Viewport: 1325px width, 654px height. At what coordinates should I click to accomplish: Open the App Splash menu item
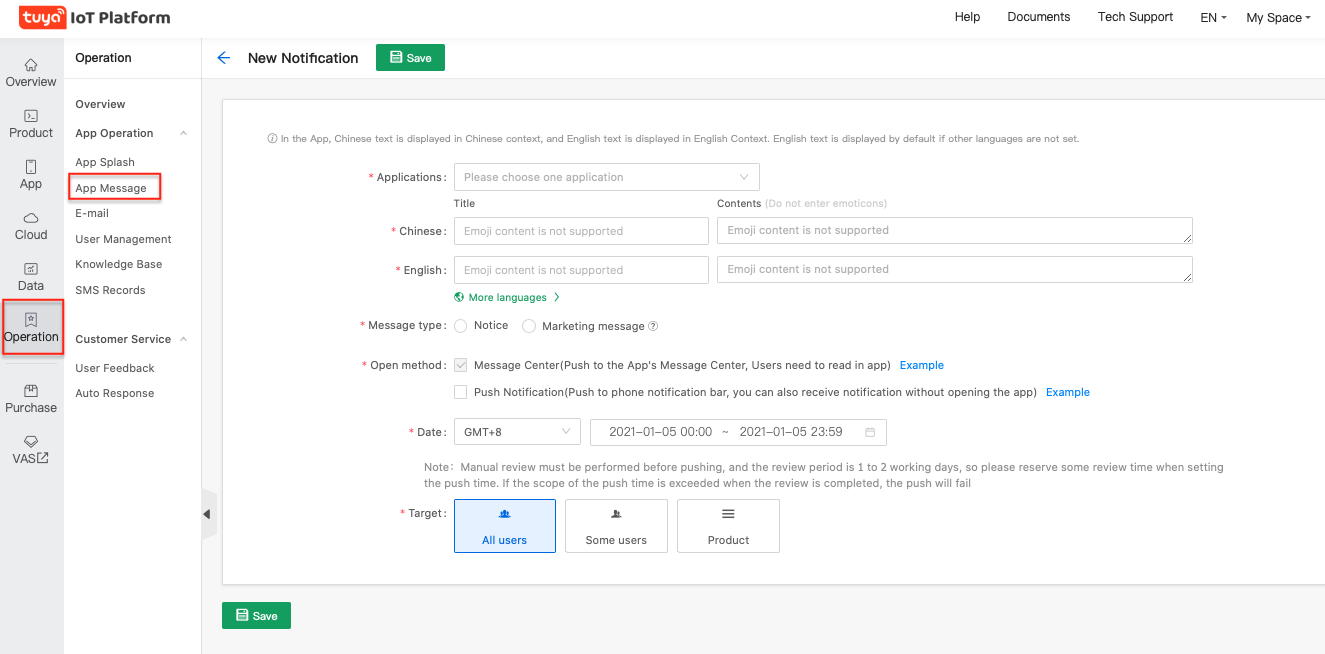104,161
